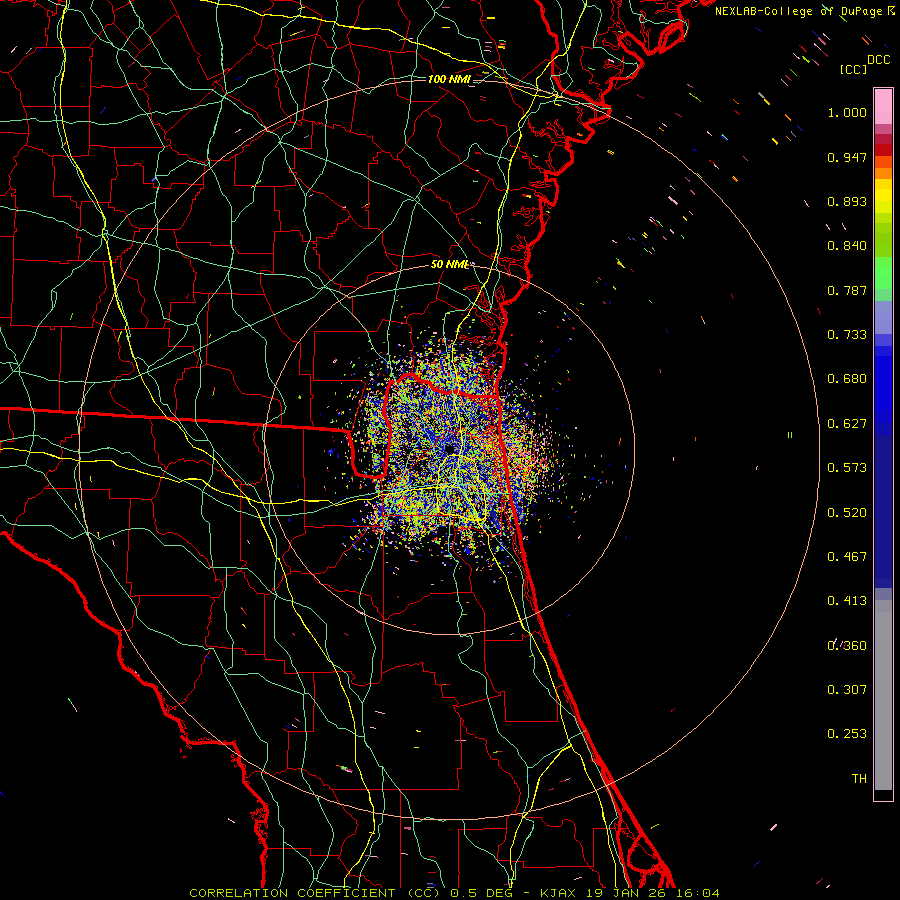Pick the yellow segment of the color bar
The width and height of the screenshot is (900, 900).
click(883, 196)
